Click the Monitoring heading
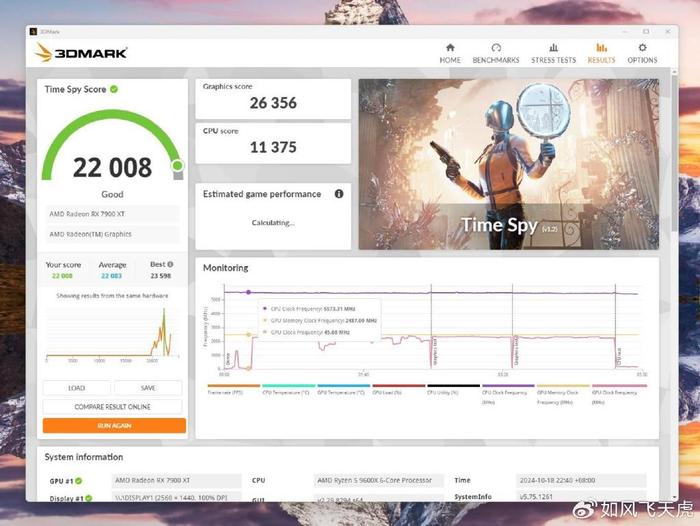The image size is (700, 526). tap(225, 268)
